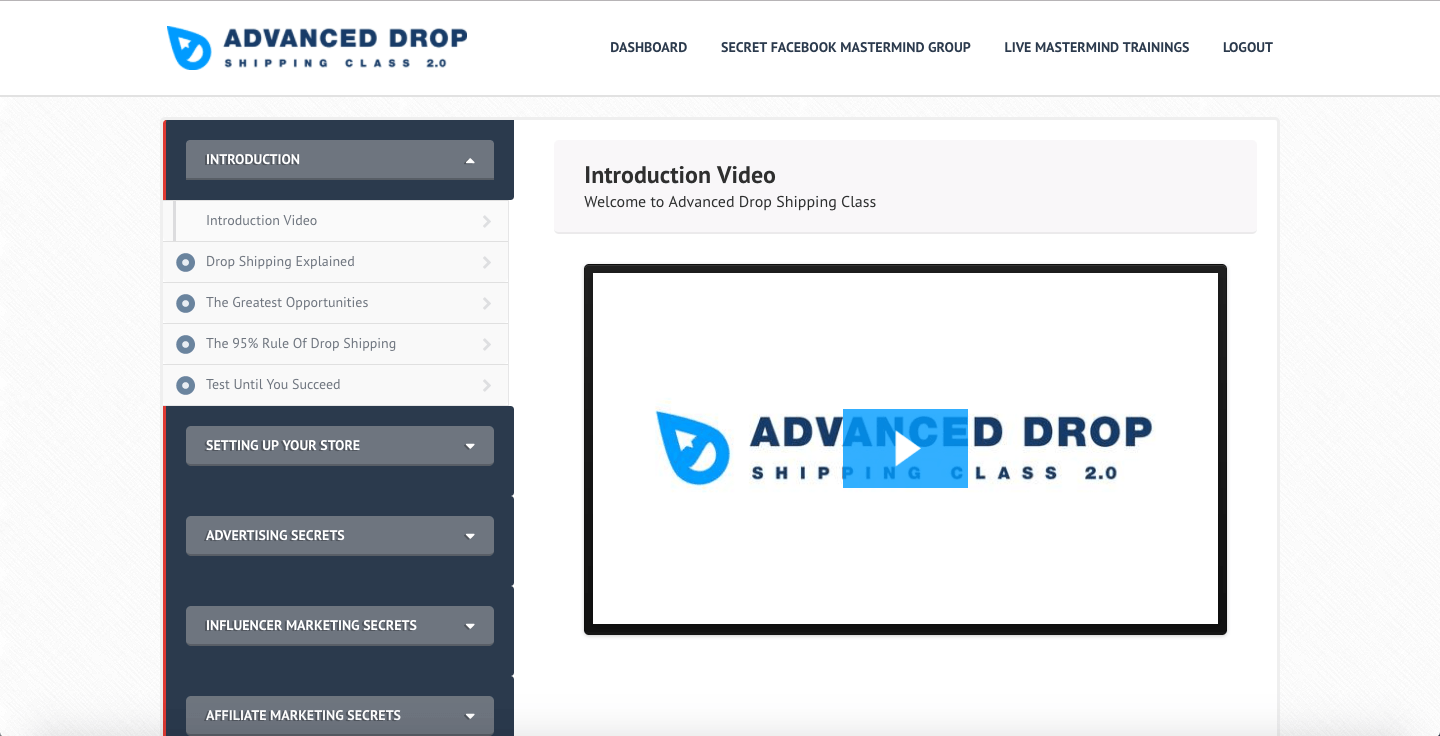The width and height of the screenshot is (1440, 736).
Task: Click the status circle beside The Greatest Opportunities
Action: (185, 303)
